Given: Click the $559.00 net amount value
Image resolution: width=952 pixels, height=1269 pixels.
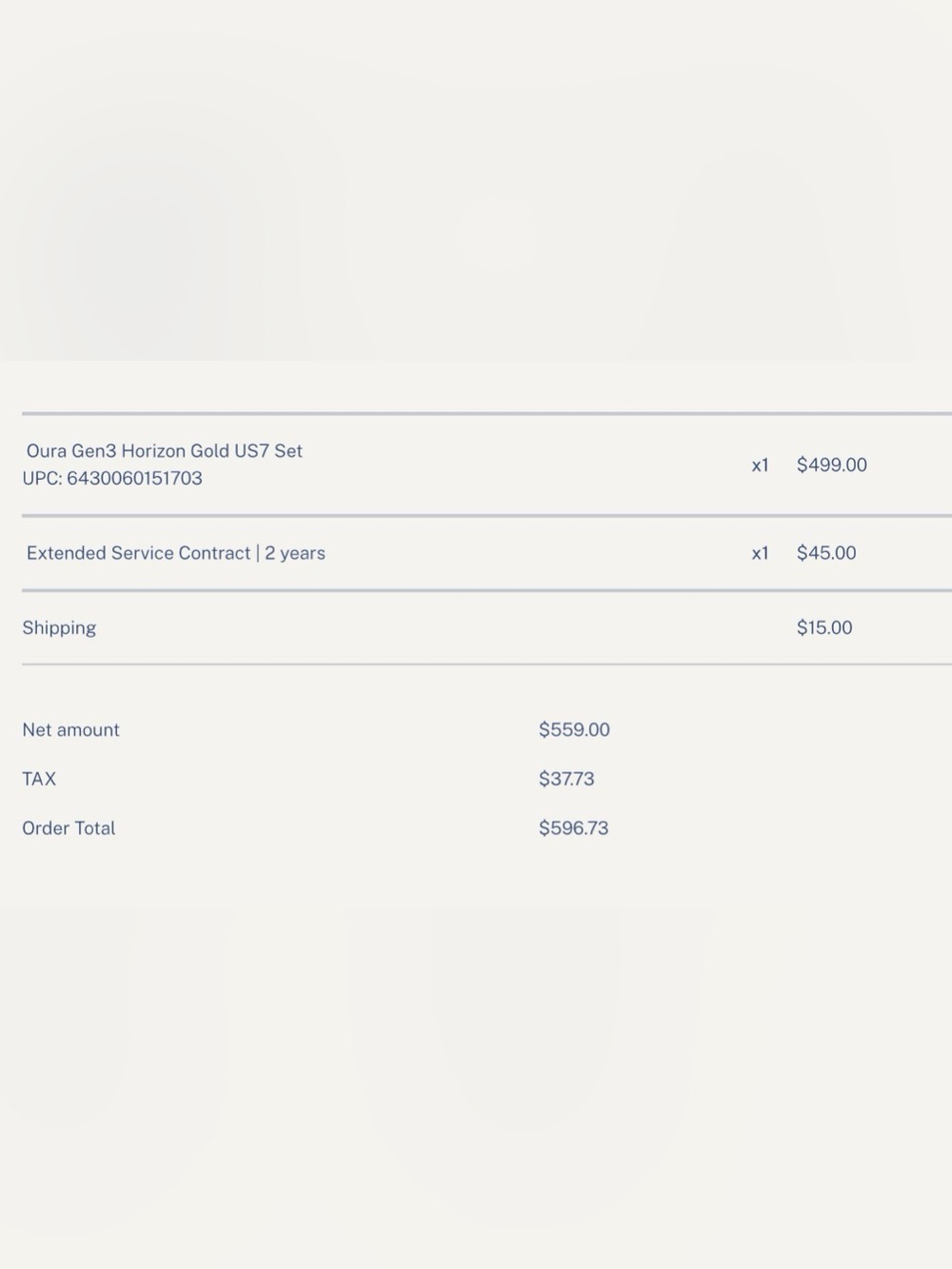Looking at the screenshot, I should (x=574, y=729).
